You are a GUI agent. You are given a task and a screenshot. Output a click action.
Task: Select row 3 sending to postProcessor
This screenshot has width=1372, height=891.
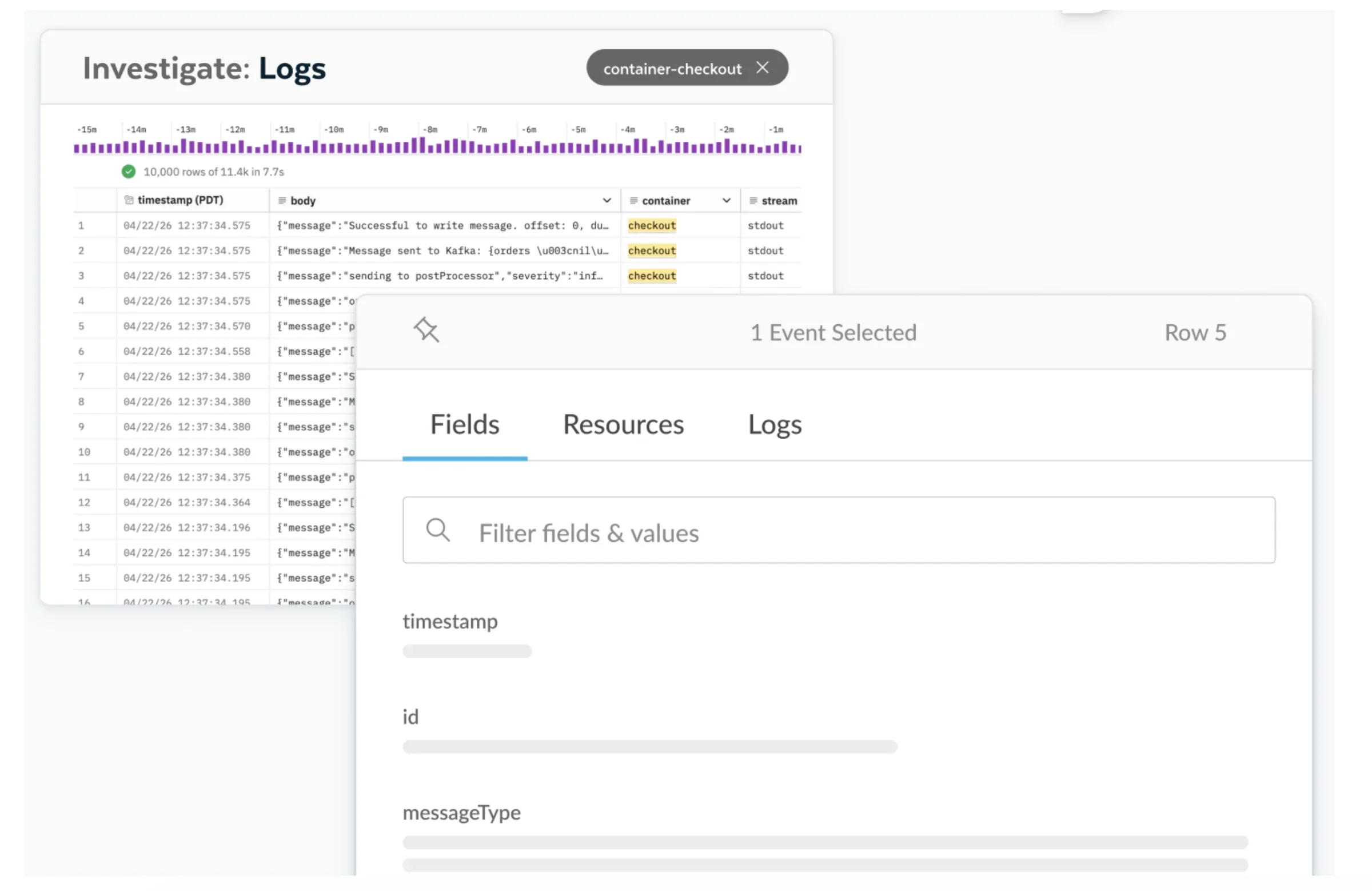click(x=438, y=277)
